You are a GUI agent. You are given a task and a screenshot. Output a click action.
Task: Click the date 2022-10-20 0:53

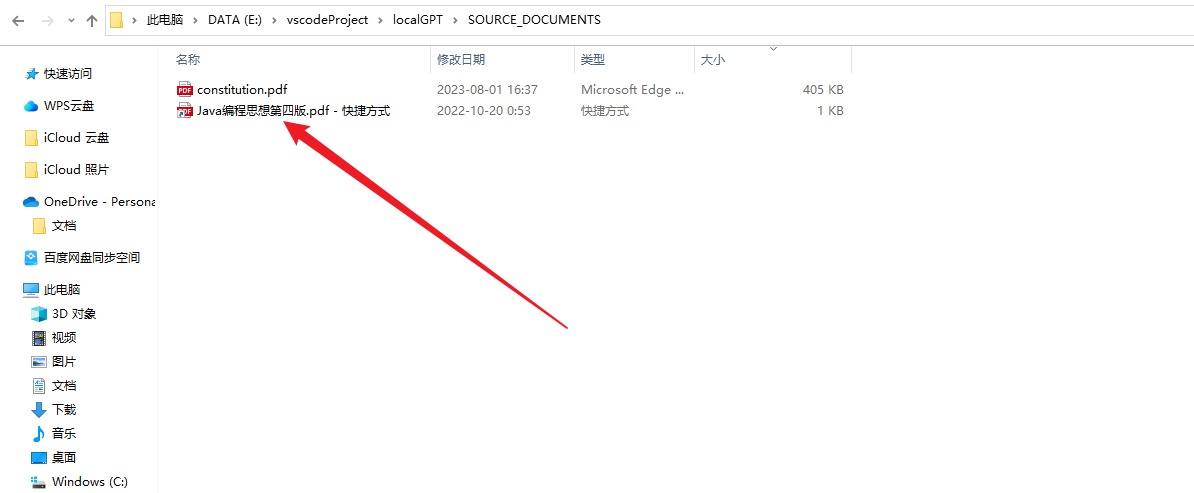(484, 111)
